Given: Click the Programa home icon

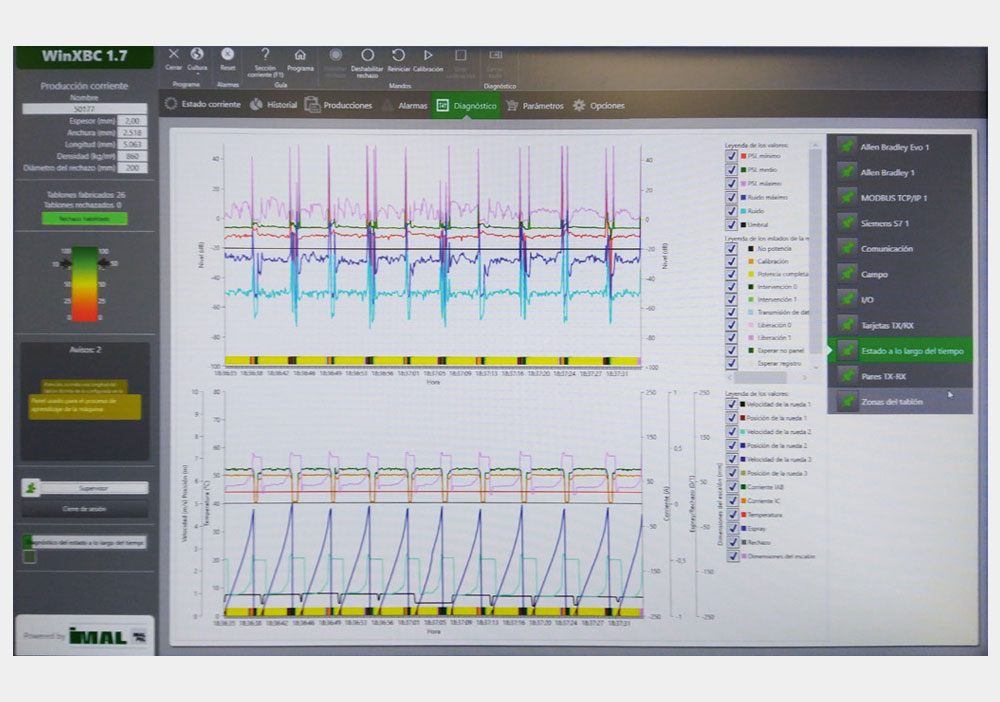Looking at the screenshot, I should point(300,55).
